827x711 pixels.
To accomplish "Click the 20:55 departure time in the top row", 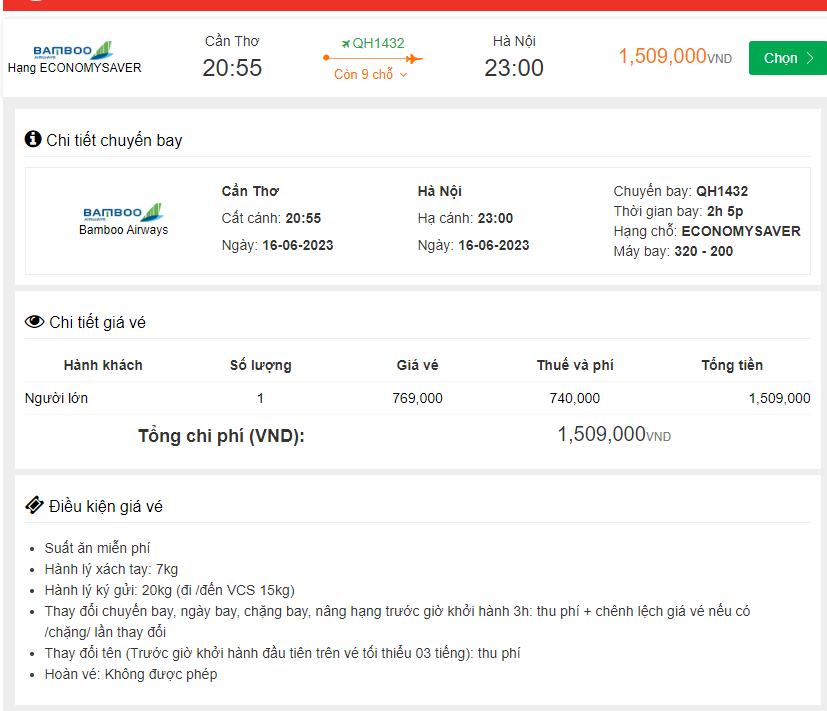I will point(232,68).
